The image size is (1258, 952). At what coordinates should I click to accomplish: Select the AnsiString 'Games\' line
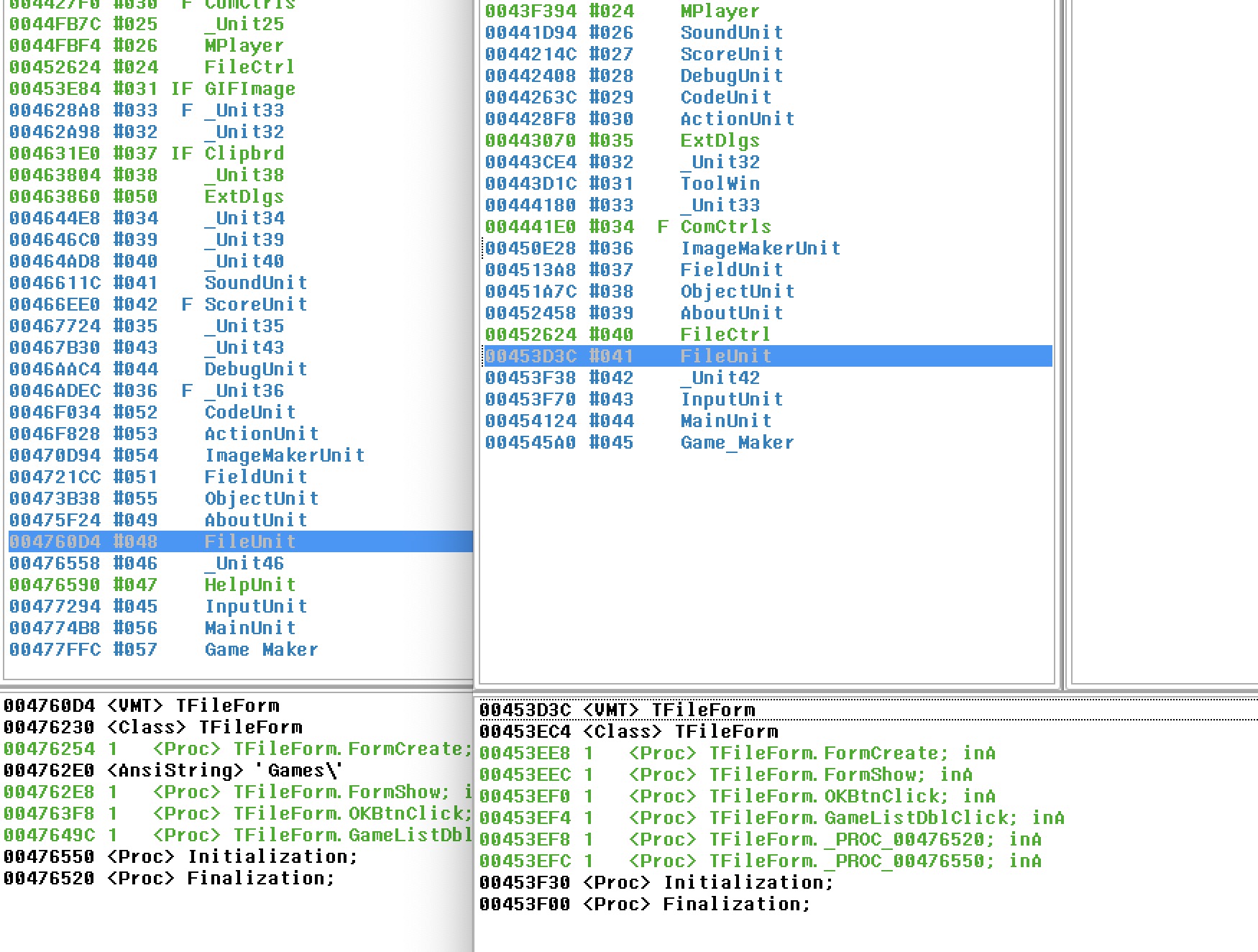[173, 770]
